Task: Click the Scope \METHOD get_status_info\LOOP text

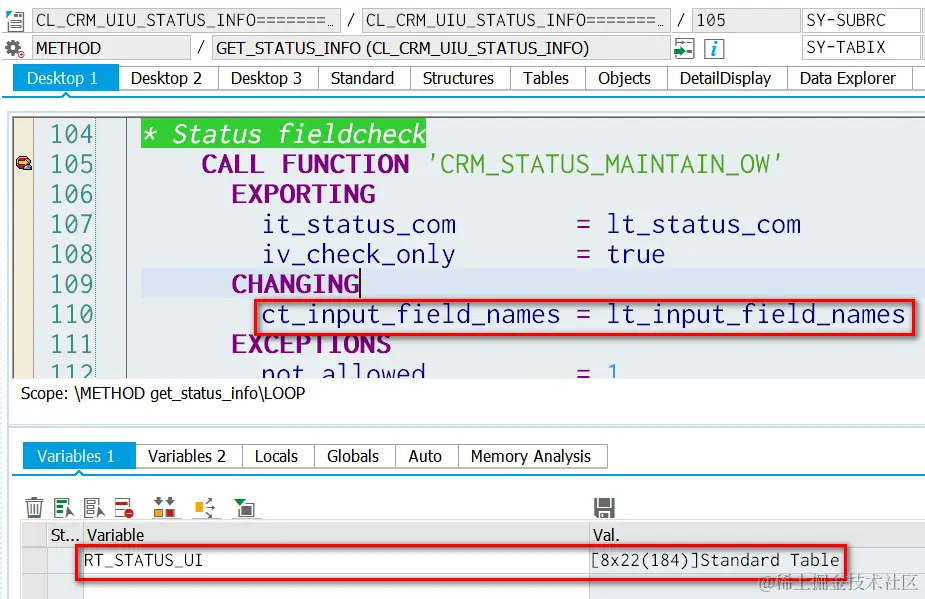Action: (163, 394)
